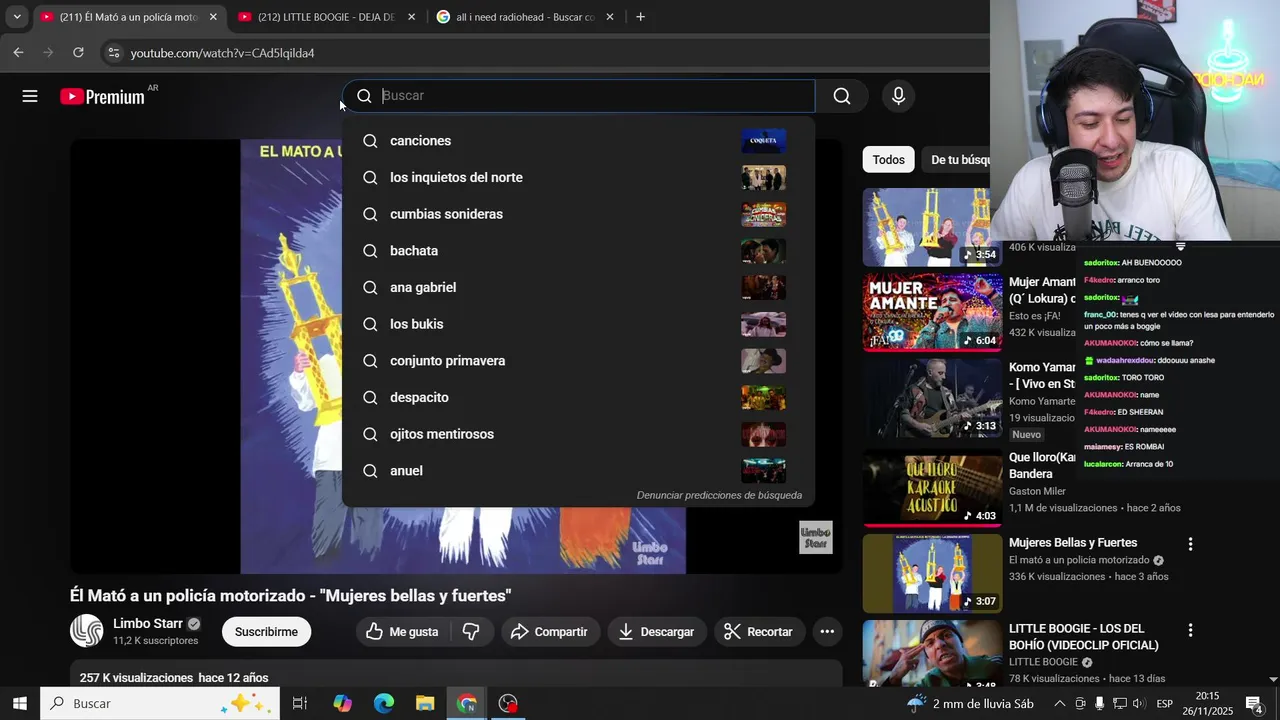Open LITTLE BOOGIE - LOS DEL BOHÍO title
Screen dimensions: 1280x720
pos(1084,637)
